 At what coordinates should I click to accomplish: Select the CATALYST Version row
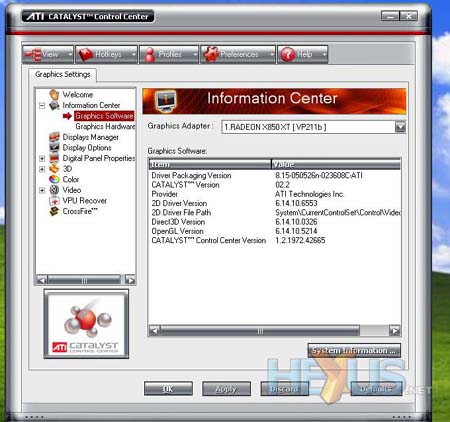point(275,185)
